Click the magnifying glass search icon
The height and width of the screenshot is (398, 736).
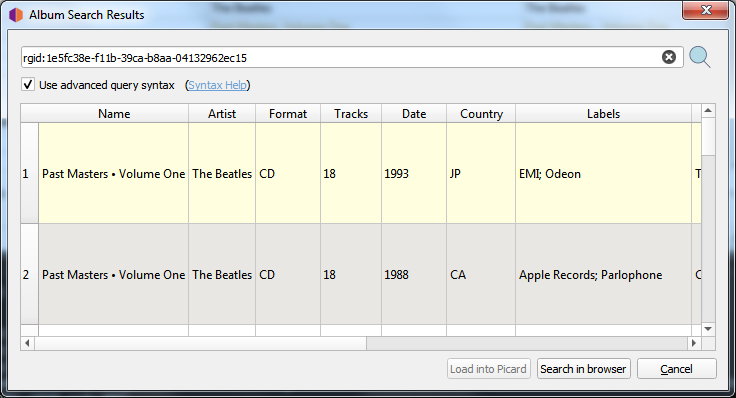(x=699, y=57)
